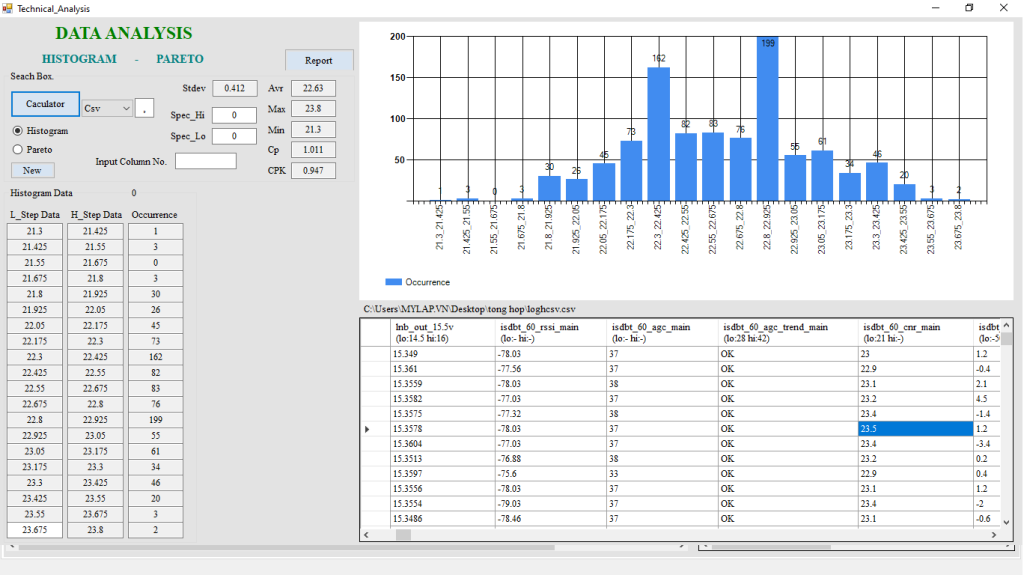
Task: Select column header isdbt_60_cnr_main
Action: tap(916, 333)
